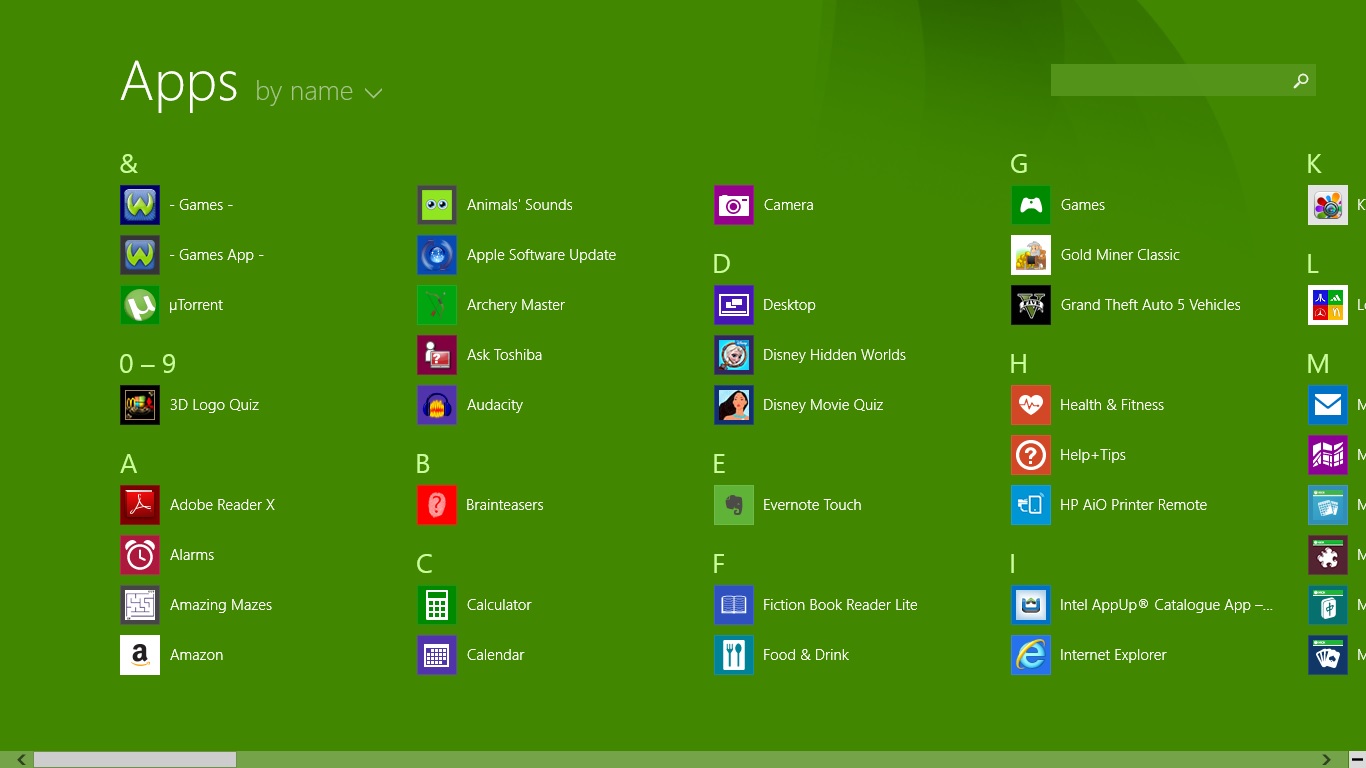Expand the 'by name' sort dropdown
The image size is (1366, 768).
click(x=319, y=91)
